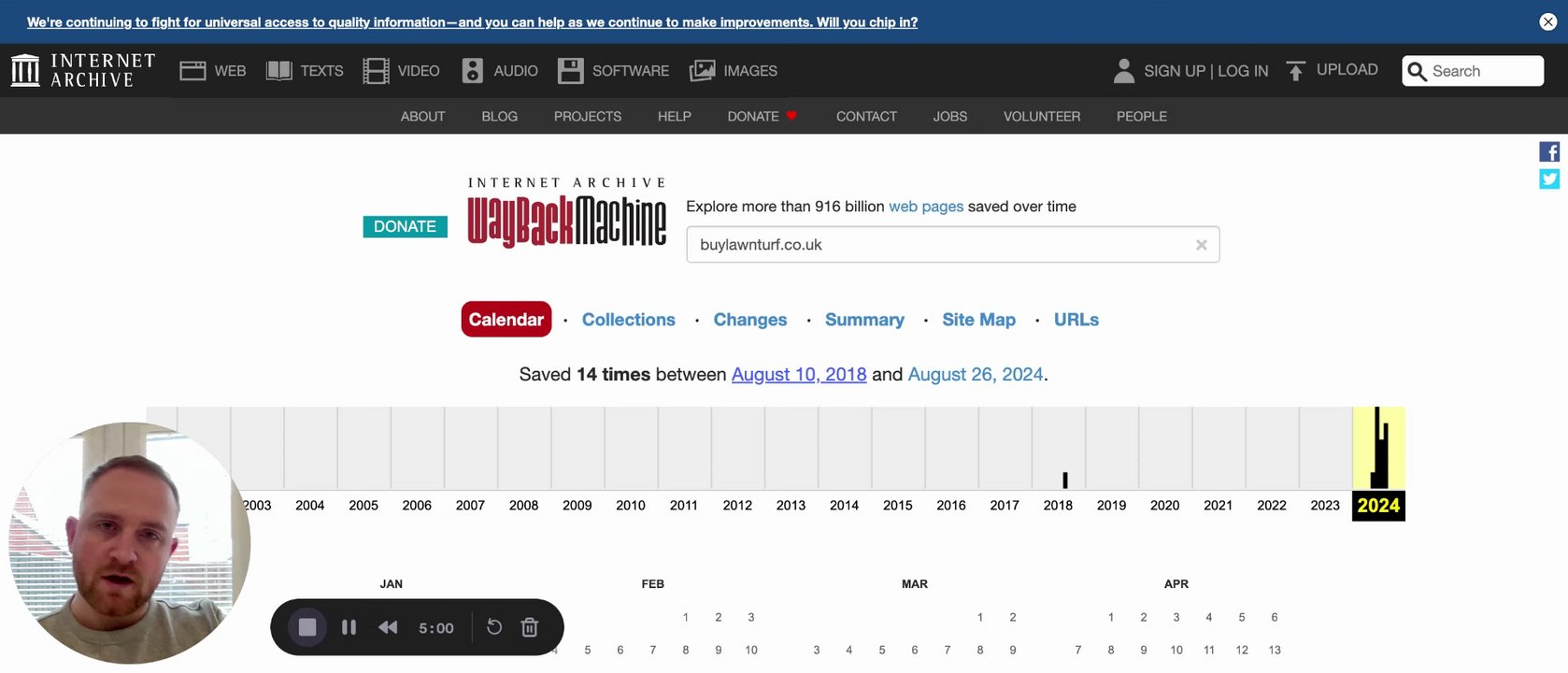
Task: Select year 2015 on the timeline
Action: [898, 506]
